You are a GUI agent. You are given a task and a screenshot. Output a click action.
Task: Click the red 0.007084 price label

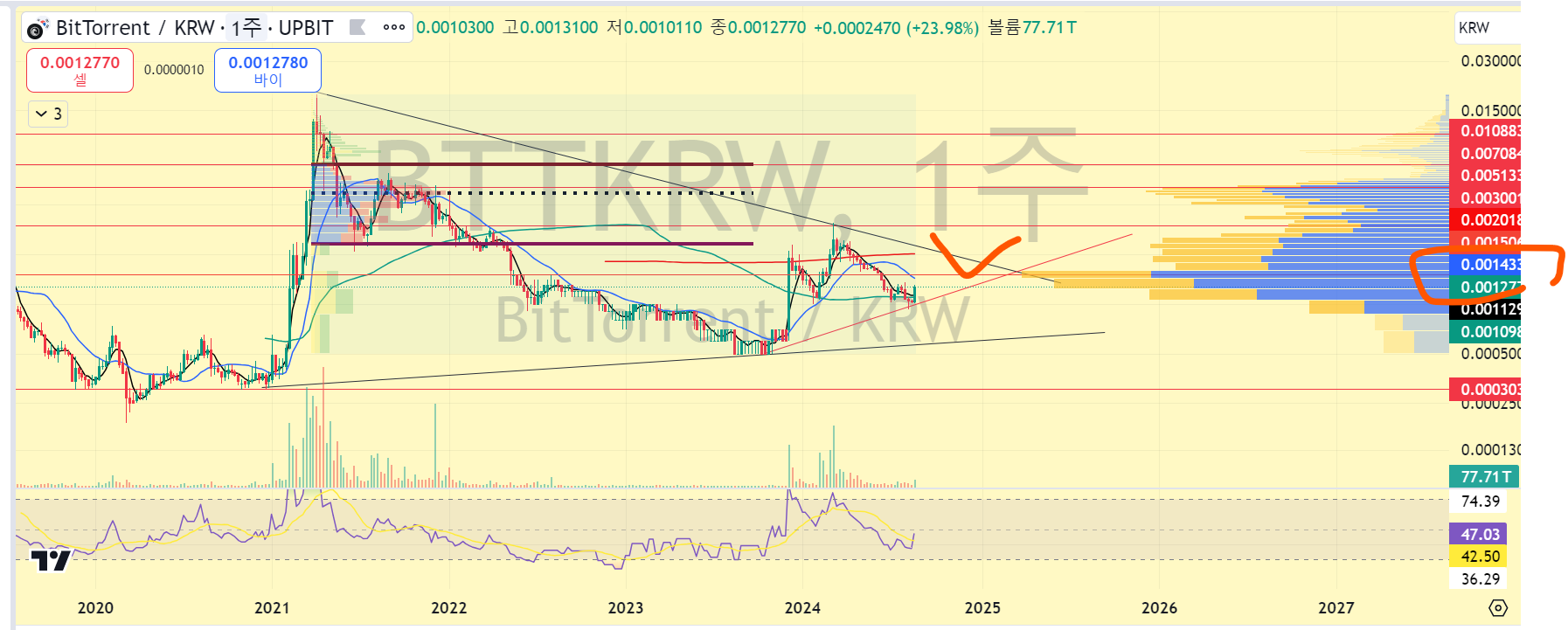(x=1485, y=154)
